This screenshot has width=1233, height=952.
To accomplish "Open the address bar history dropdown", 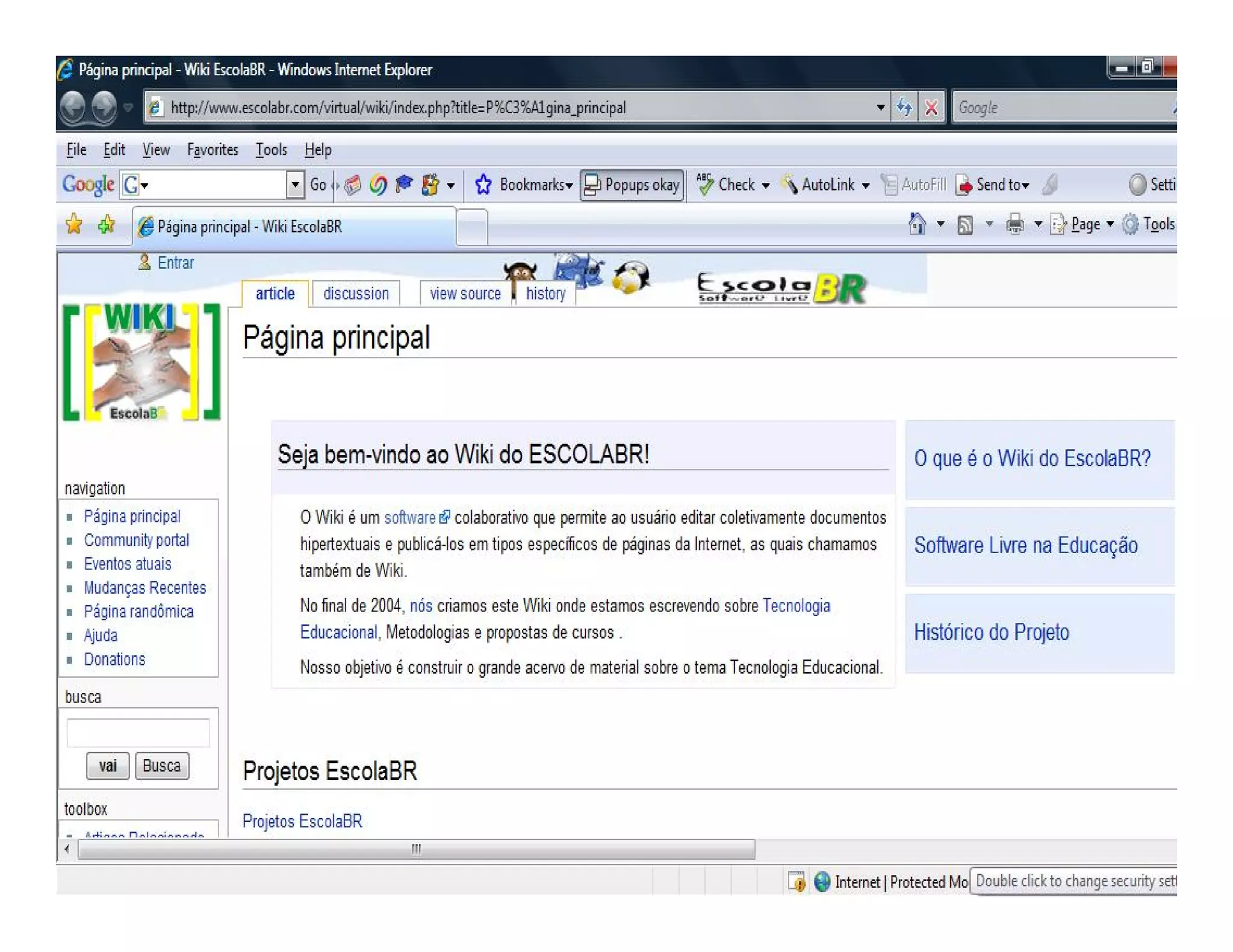I will coord(880,108).
